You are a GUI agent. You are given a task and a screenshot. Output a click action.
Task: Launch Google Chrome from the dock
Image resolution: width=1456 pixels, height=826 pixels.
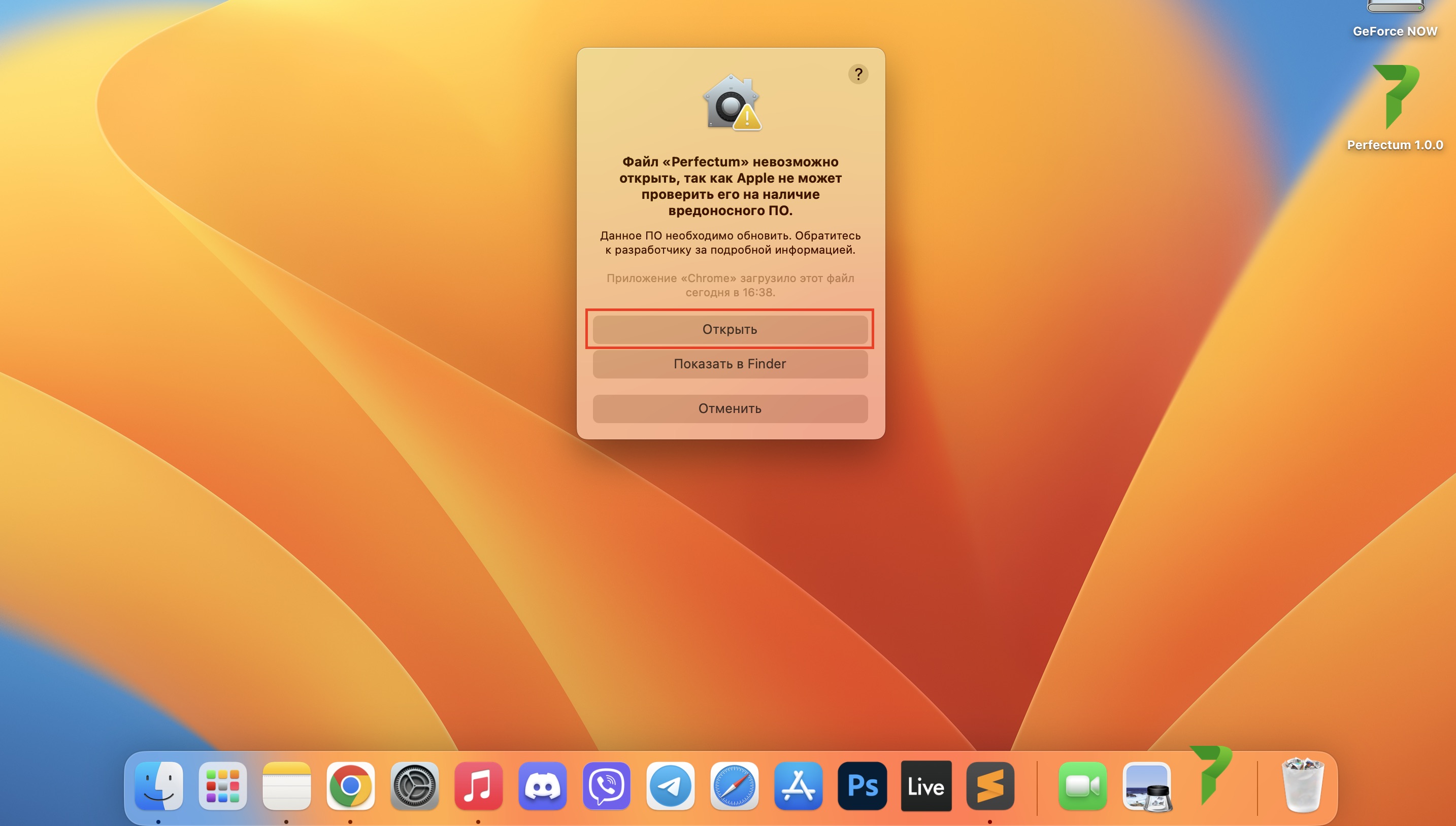pyautogui.click(x=350, y=786)
